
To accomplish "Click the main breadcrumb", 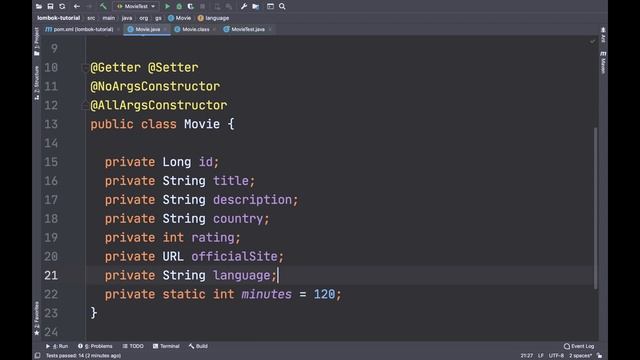I will (109, 18).
